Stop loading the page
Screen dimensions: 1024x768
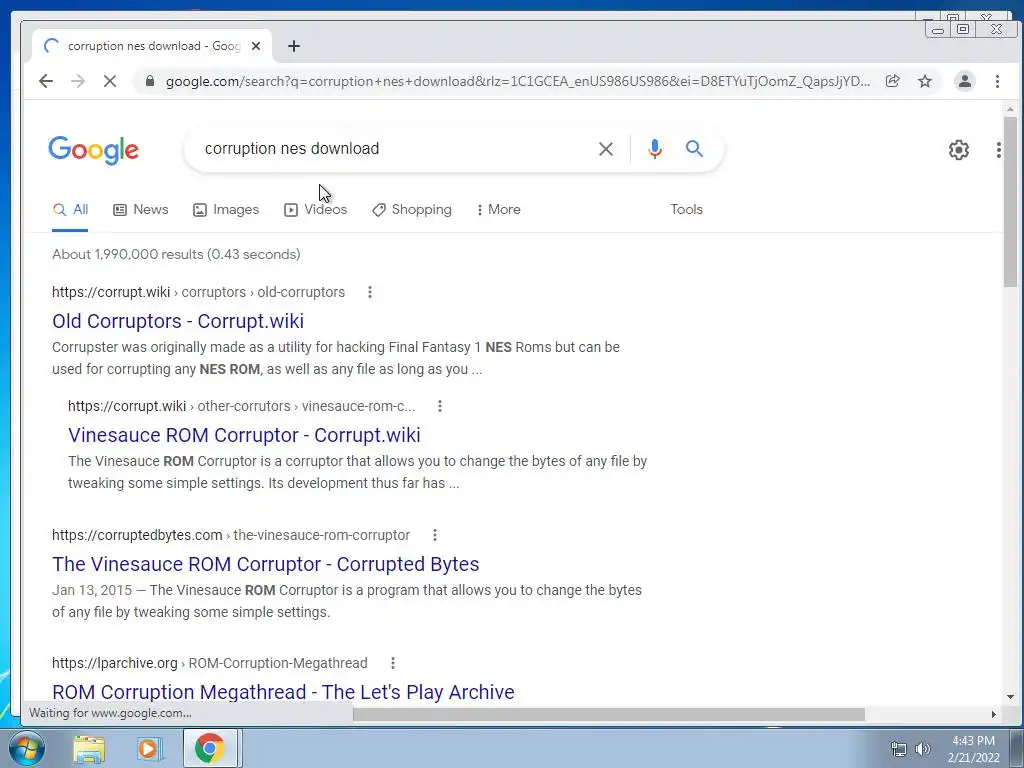click(110, 81)
